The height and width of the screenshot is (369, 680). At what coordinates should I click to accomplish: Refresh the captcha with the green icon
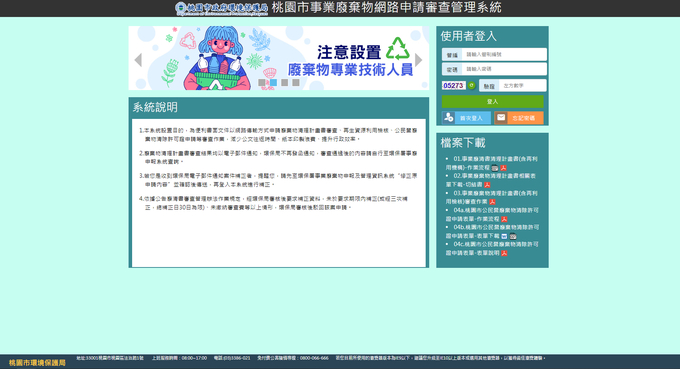(471, 85)
